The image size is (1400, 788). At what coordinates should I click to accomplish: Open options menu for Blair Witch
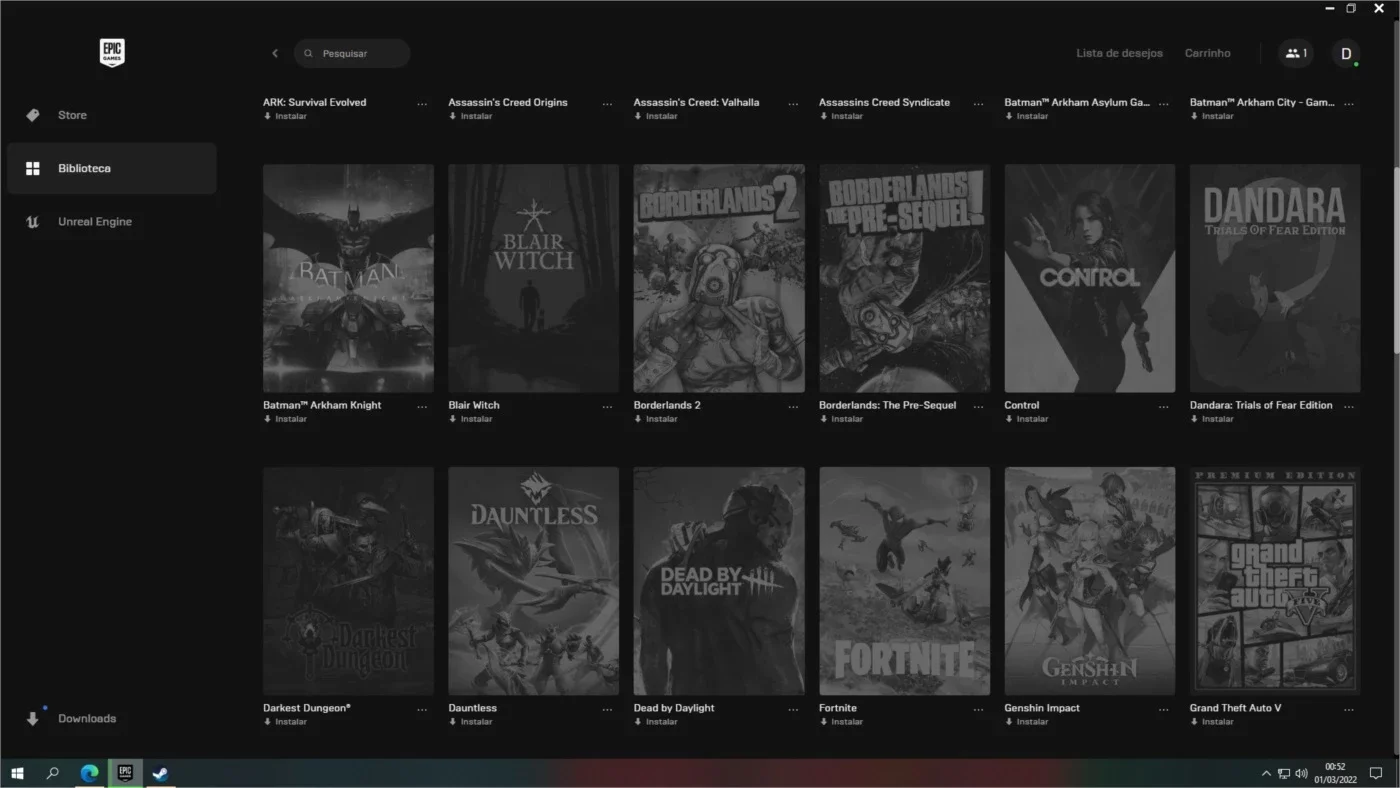pyautogui.click(x=607, y=406)
